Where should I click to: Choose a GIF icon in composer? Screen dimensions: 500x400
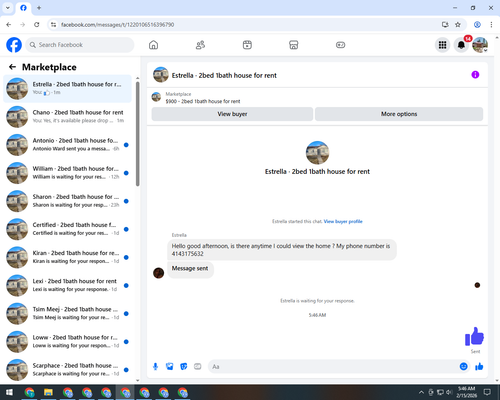pyautogui.click(x=198, y=367)
